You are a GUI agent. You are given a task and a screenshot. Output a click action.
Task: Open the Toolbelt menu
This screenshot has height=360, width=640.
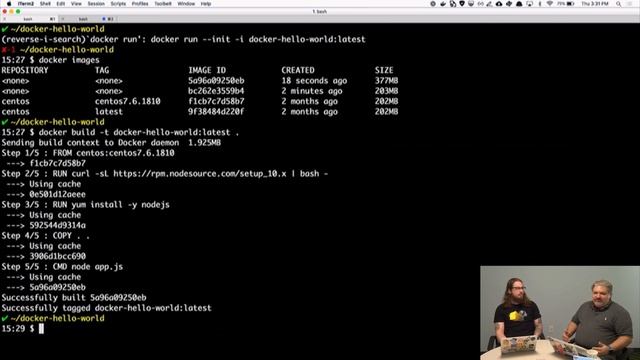coord(163,4)
